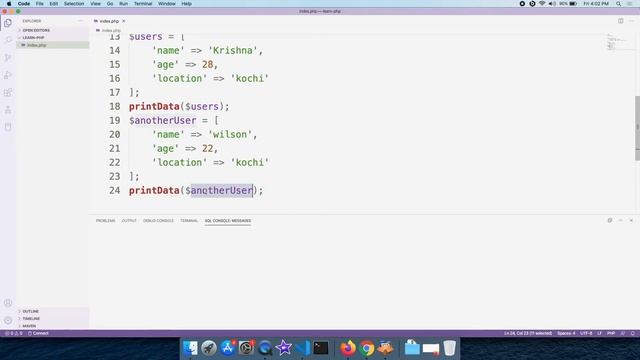Open Finder from the dock
This screenshot has width=640, height=360.
190,348
